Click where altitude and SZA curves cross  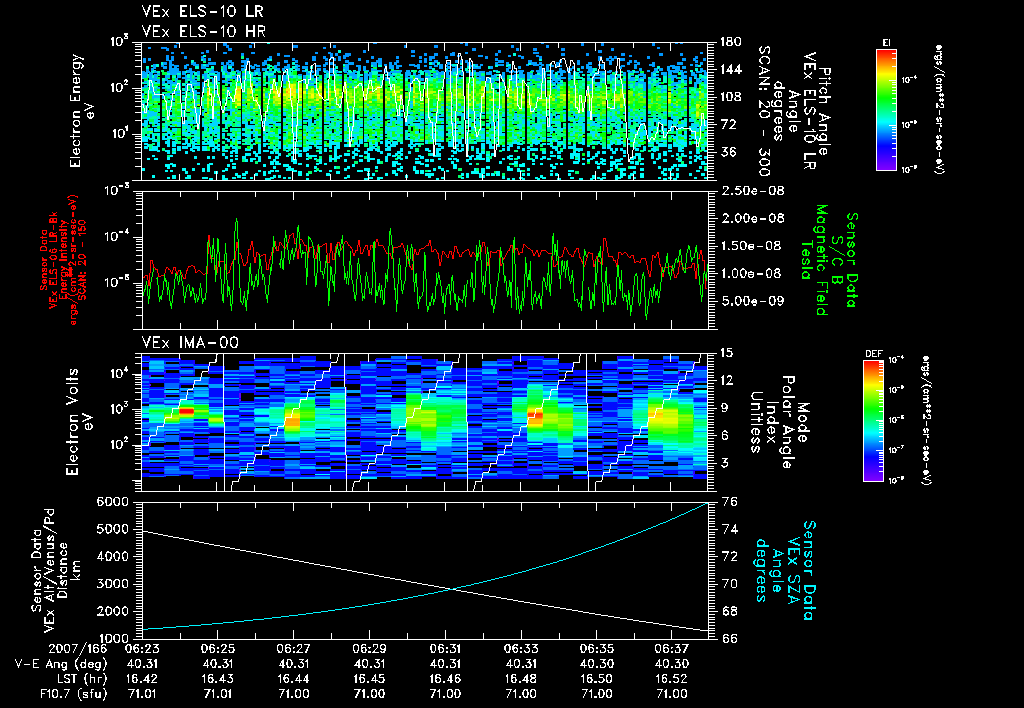[452, 589]
